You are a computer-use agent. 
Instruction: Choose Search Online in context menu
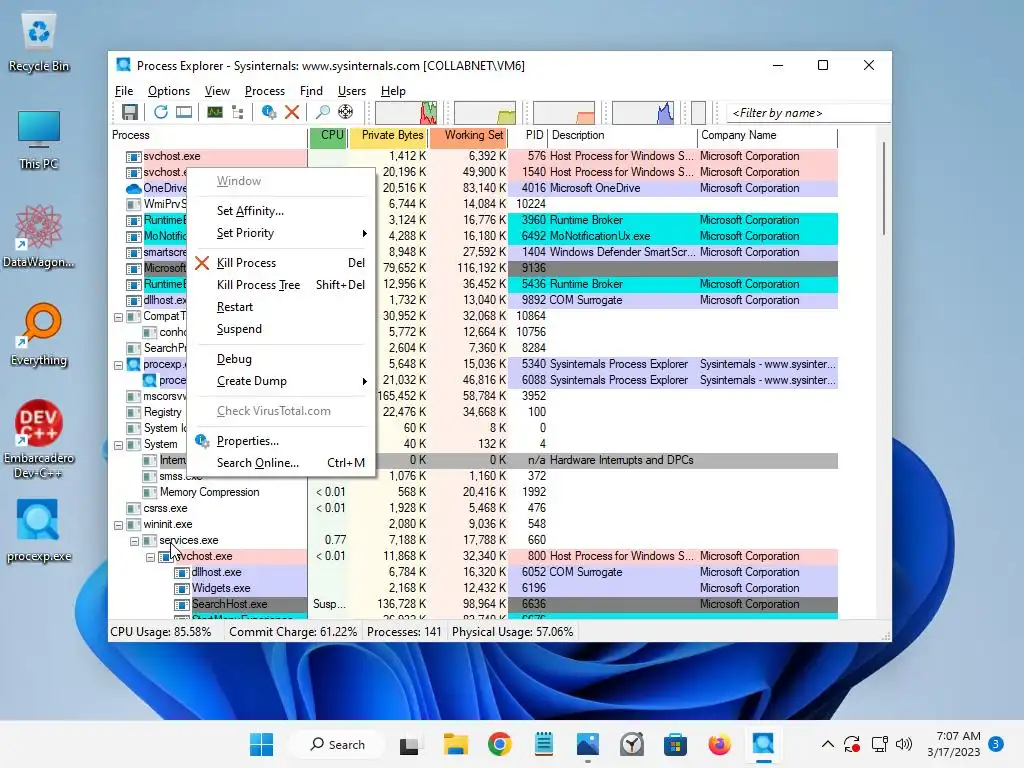[x=281, y=463]
